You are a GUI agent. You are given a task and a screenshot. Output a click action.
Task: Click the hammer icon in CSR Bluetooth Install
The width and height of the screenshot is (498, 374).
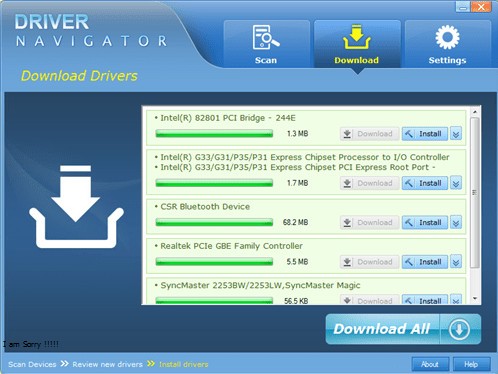click(x=409, y=222)
